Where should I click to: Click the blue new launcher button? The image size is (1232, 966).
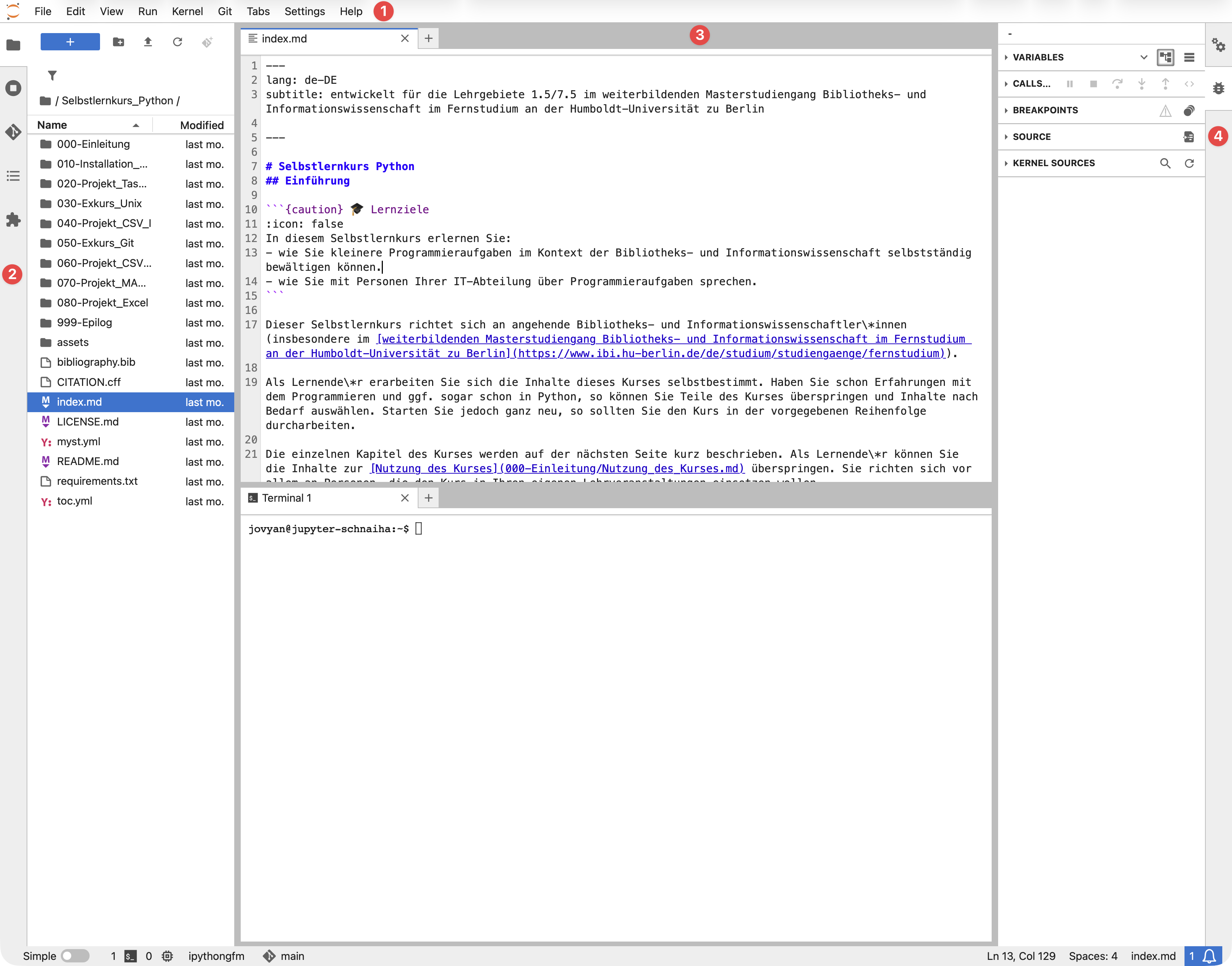(69, 41)
